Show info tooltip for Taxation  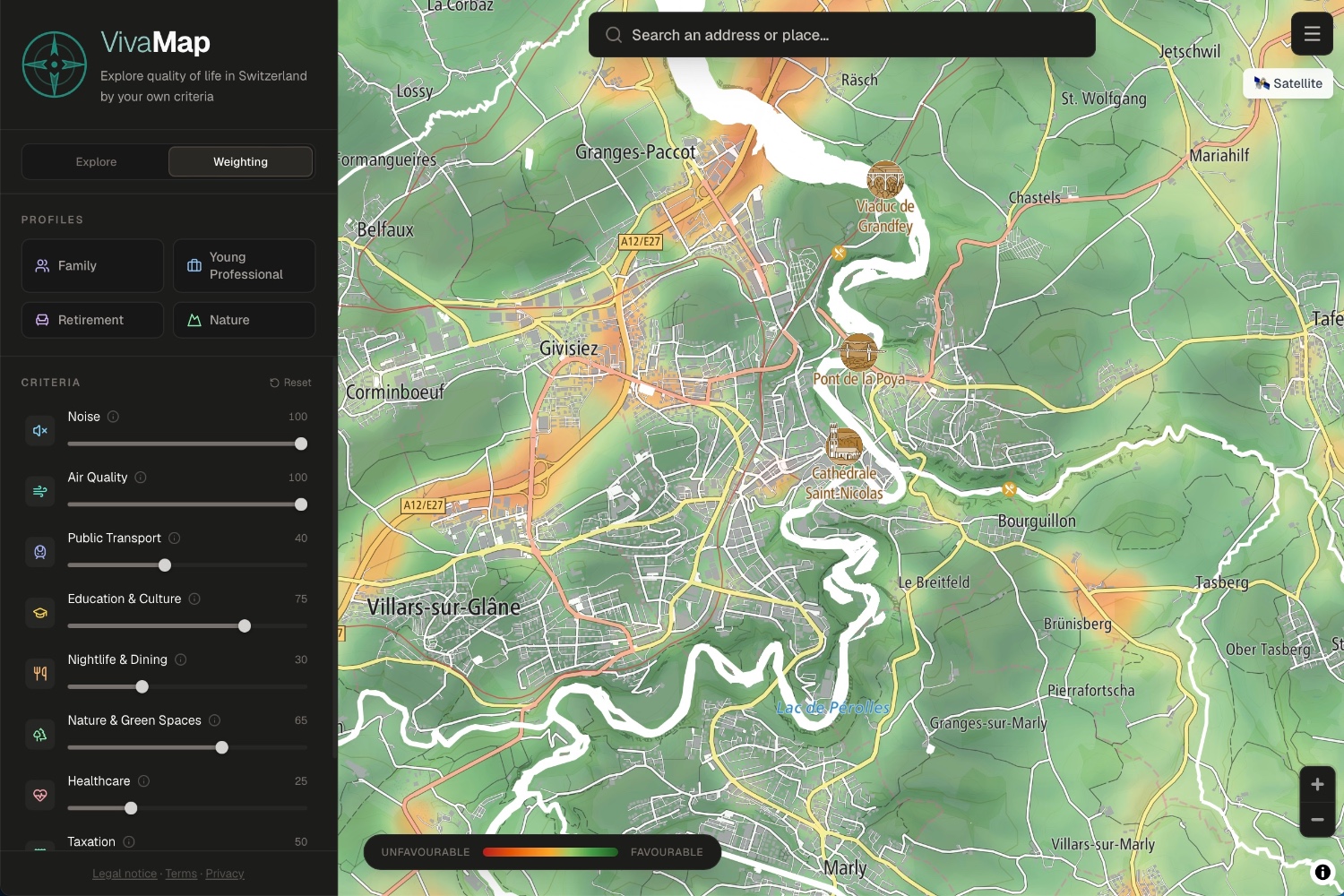click(129, 841)
